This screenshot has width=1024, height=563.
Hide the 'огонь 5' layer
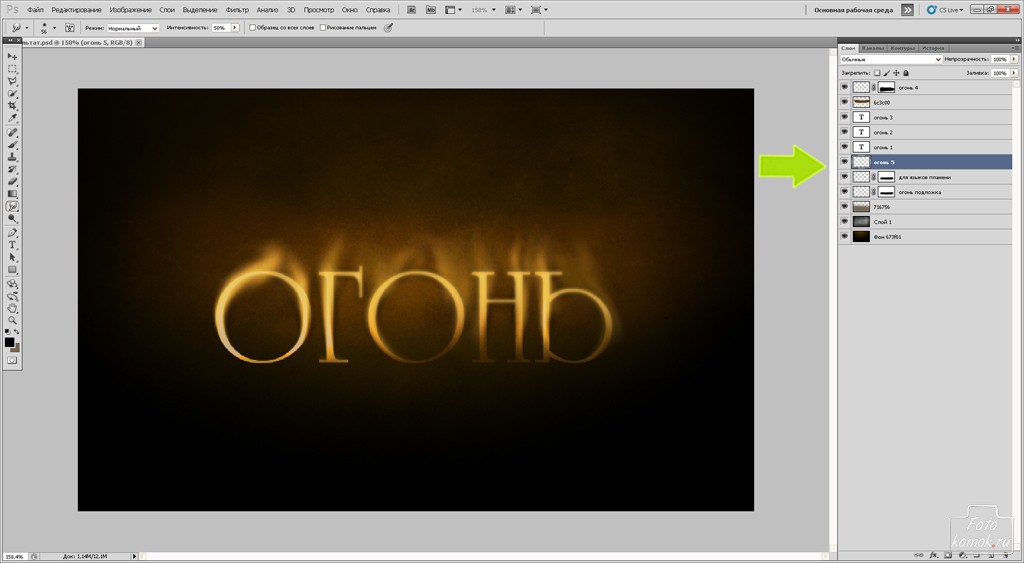click(x=844, y=162)
